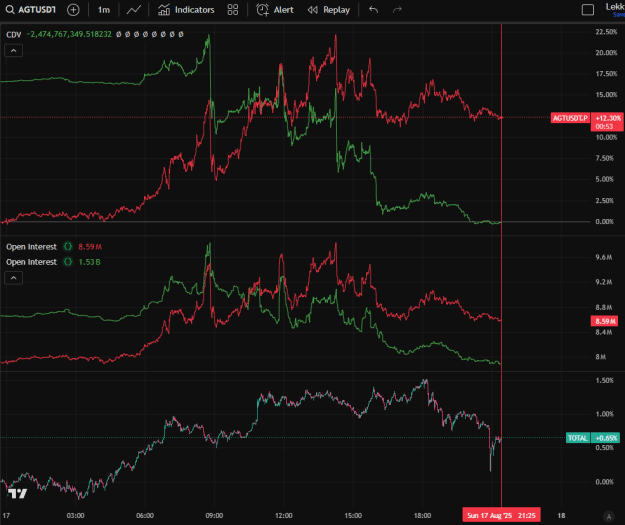The image size is (625, 525).
Task: Open the Indicators dialog
Action: (186, 10)
